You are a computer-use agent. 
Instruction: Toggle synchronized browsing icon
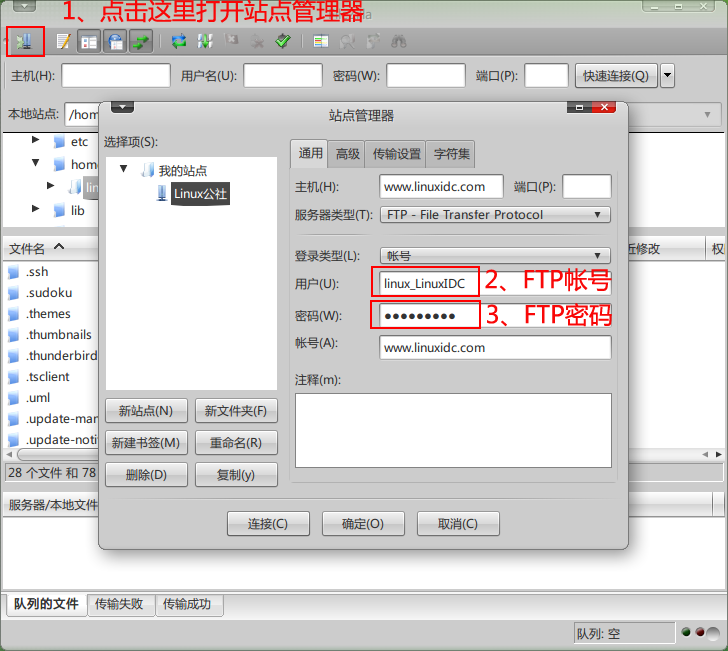pos(373,41)
